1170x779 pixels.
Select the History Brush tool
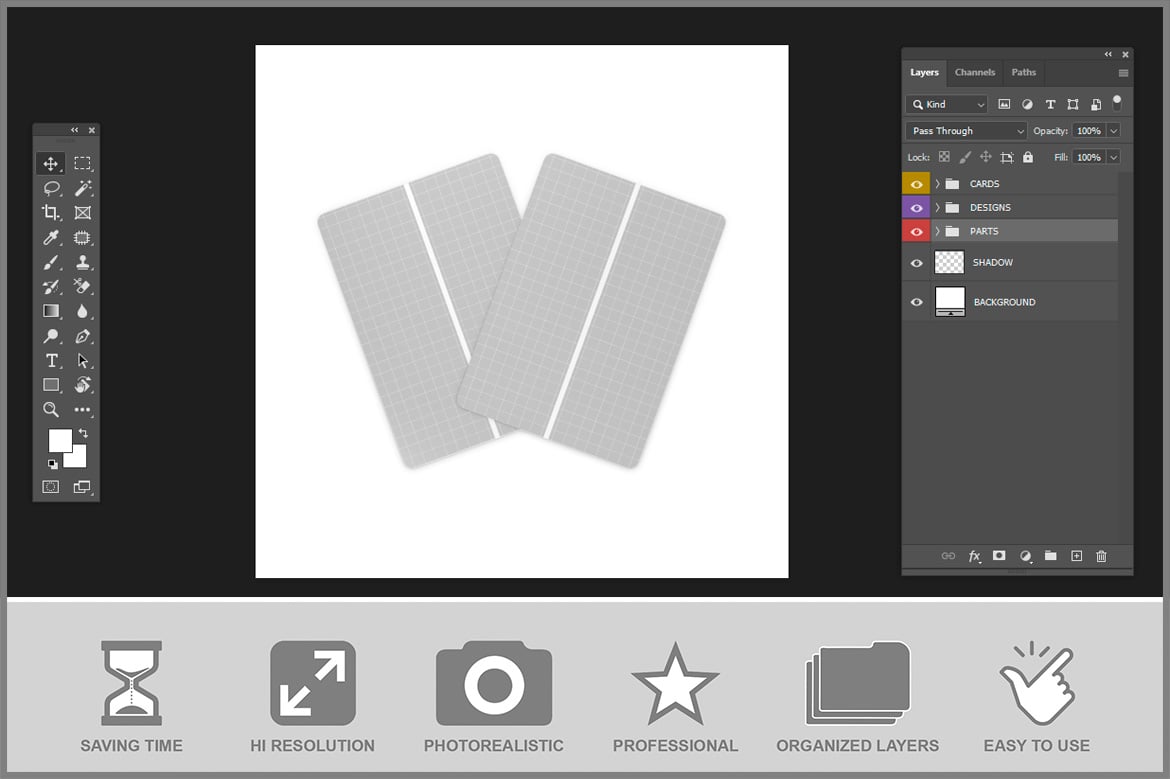51,287
